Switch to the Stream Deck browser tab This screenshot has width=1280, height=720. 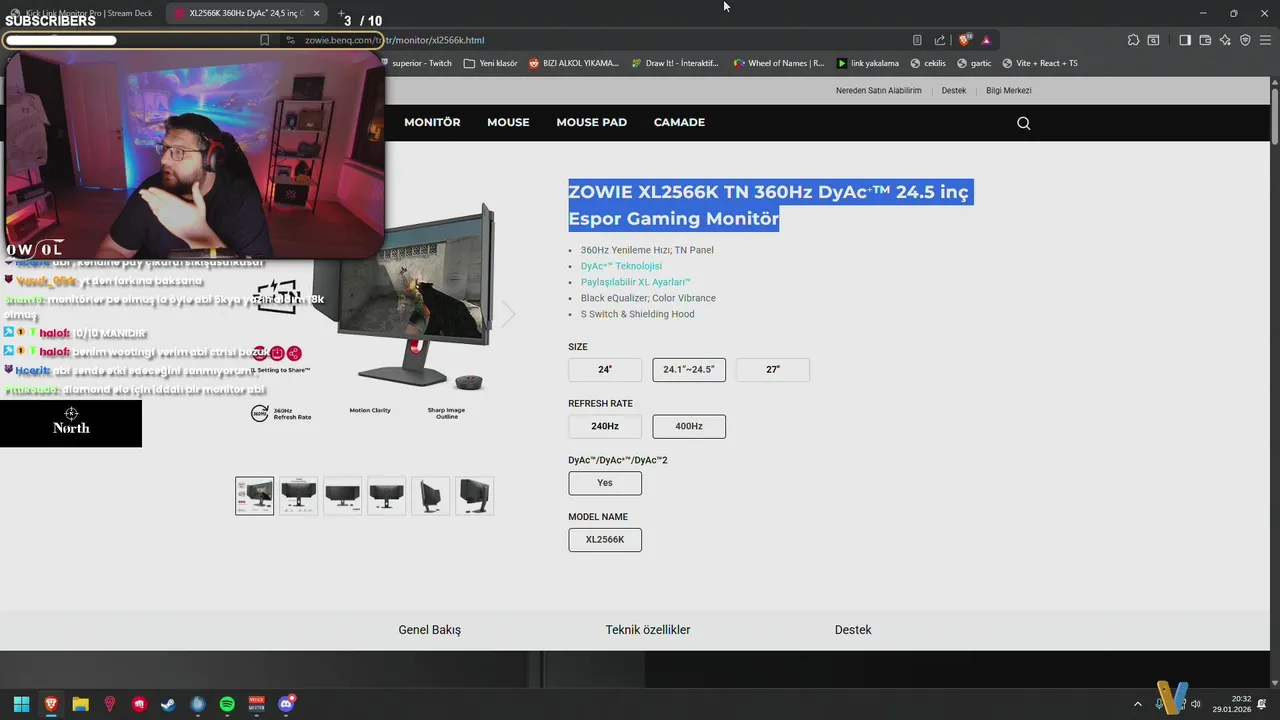(82, 13)
